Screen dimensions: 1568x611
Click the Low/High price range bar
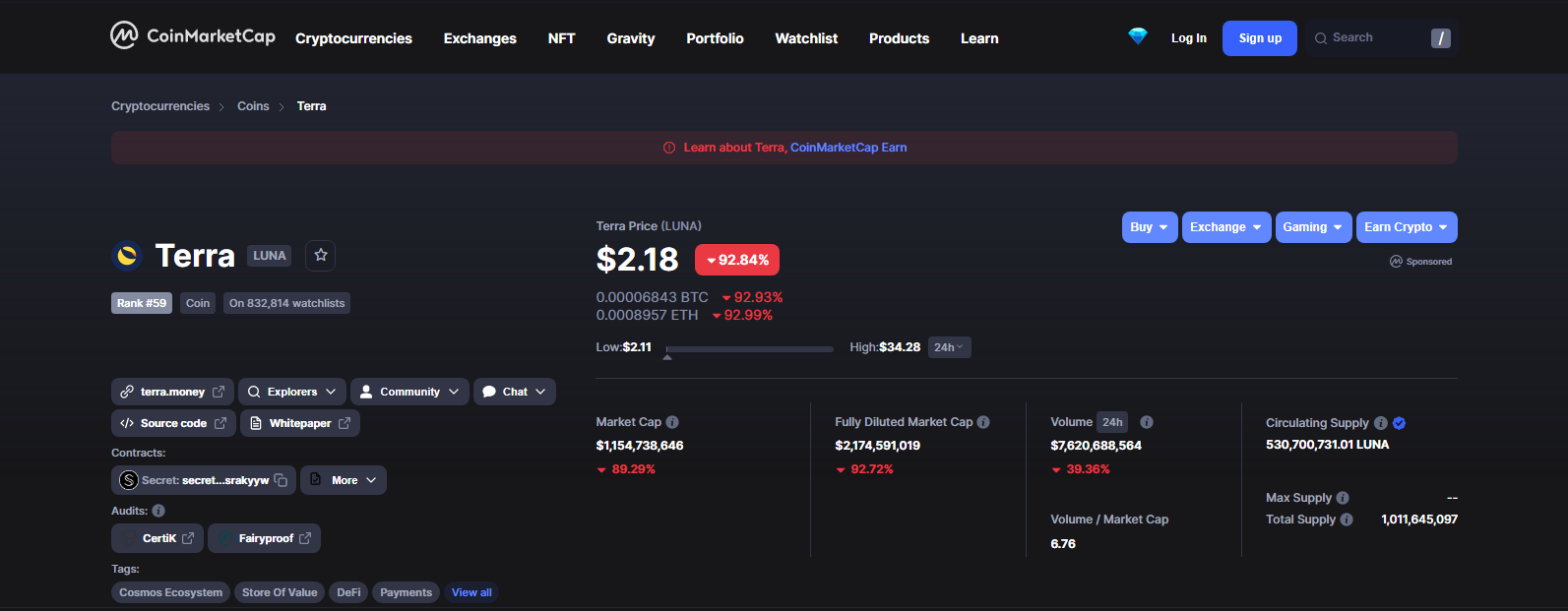click(749, 348)
